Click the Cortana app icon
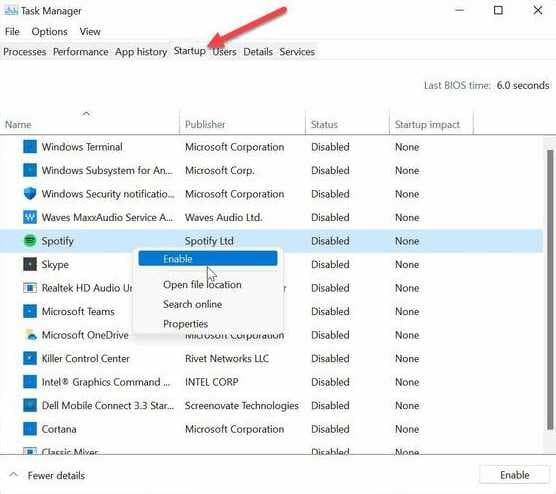Screen dimensions: 556x494 [30, 429]
